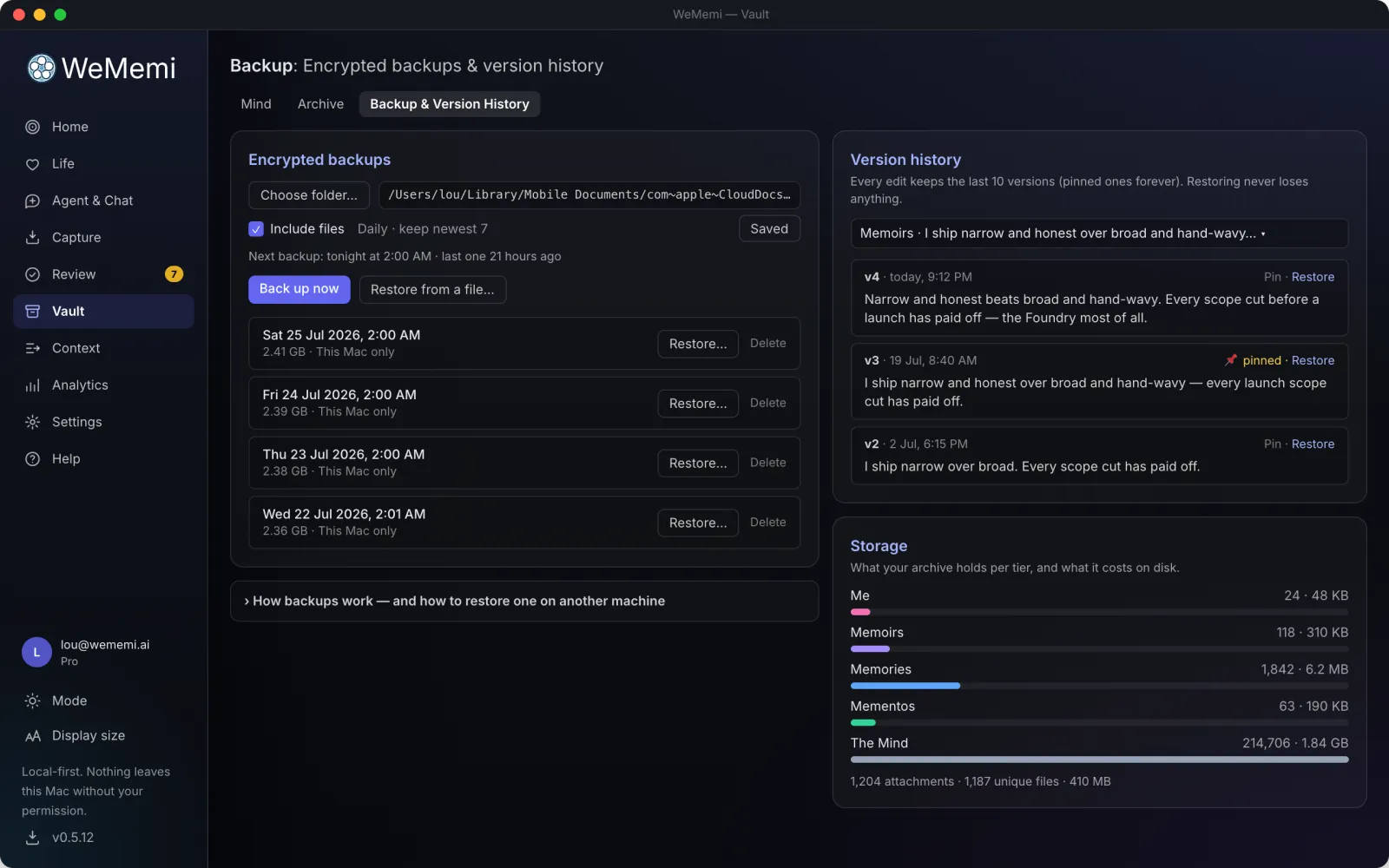Image resolution: width=1389 pixels, height=868 pixels.
Task: Open Life via the heart icon
Action: [33, 164]
